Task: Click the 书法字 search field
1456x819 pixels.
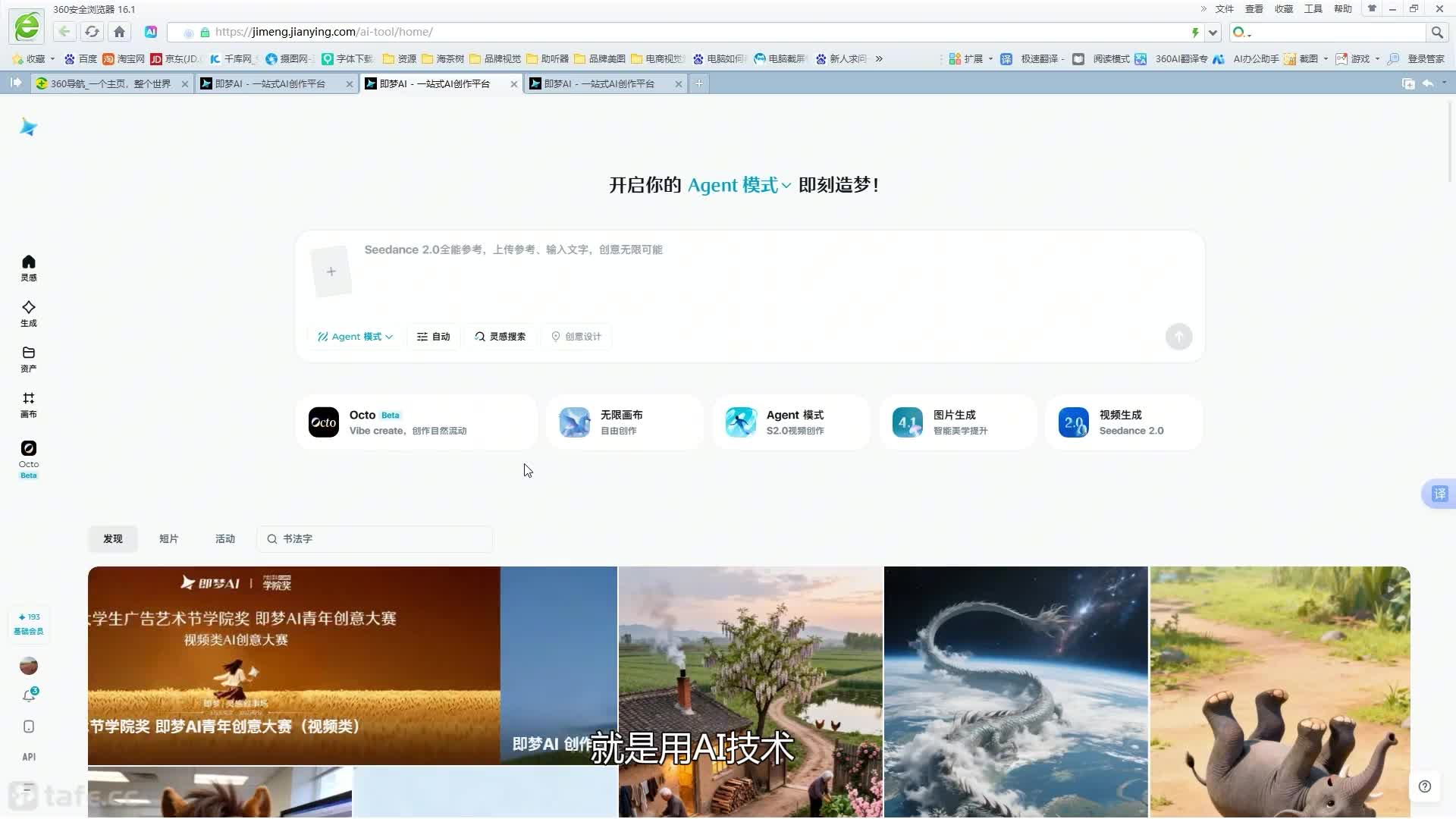Action: tap(375, 539)
